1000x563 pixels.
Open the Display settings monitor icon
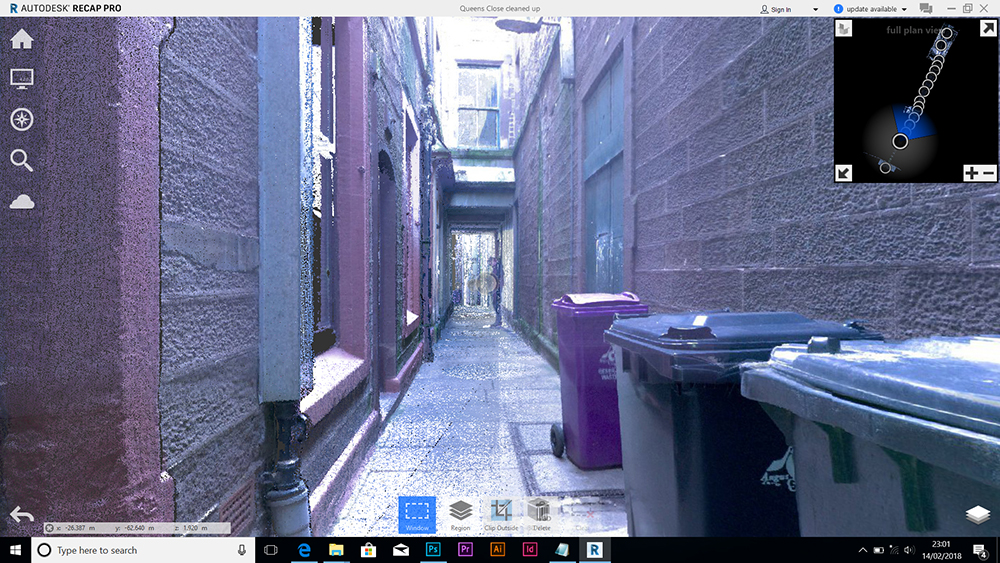[x=21, y=78]
